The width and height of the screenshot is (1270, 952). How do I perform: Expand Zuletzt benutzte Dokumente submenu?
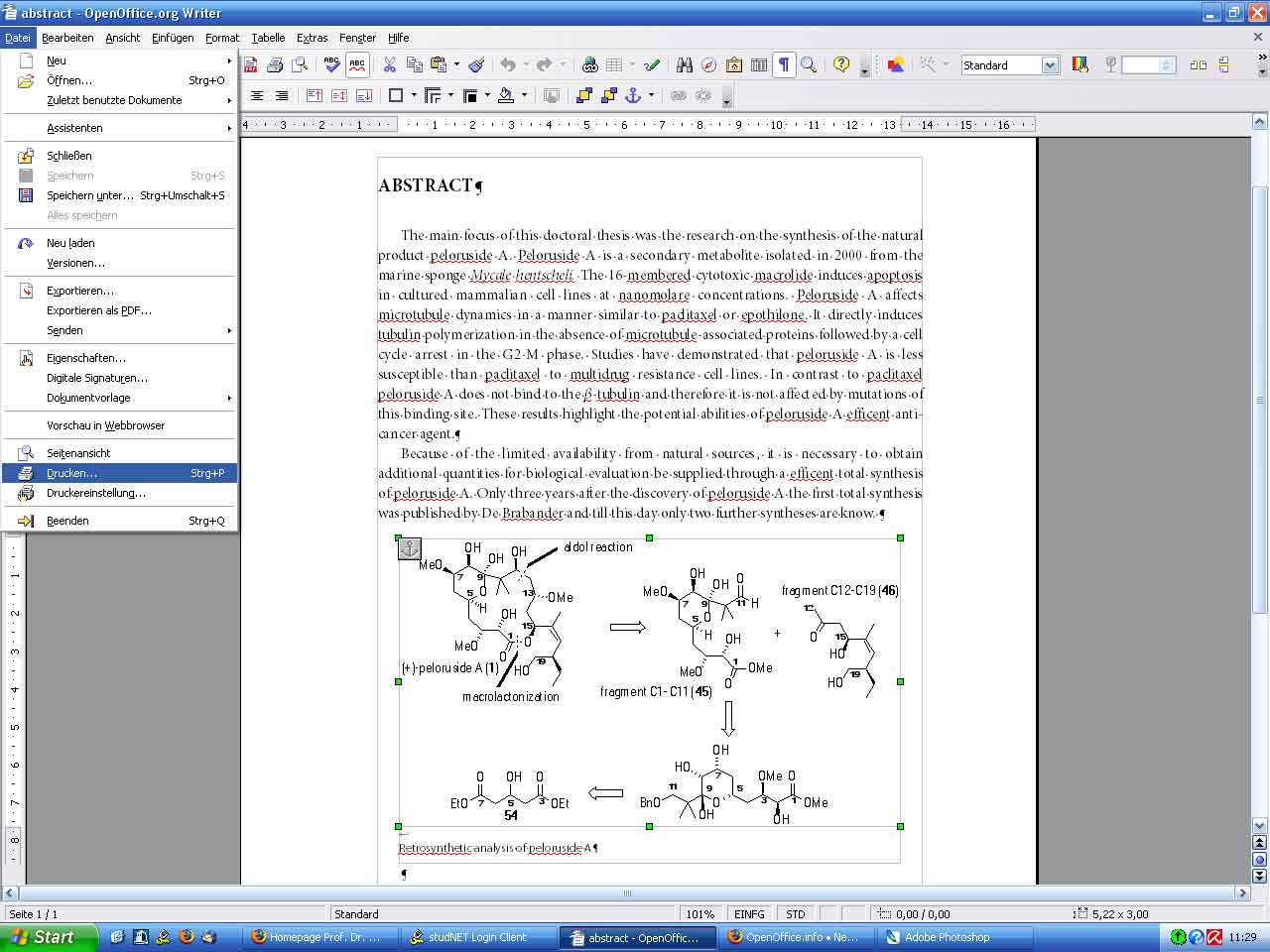(x=119, y=100)
